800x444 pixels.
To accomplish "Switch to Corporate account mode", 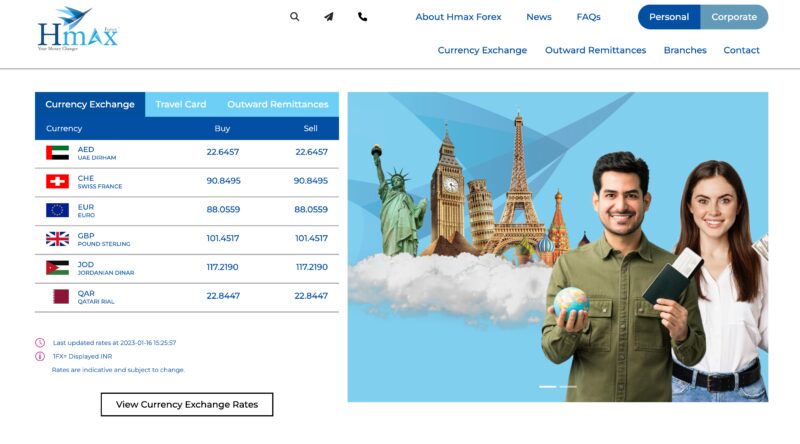I will tap(734, 17).
